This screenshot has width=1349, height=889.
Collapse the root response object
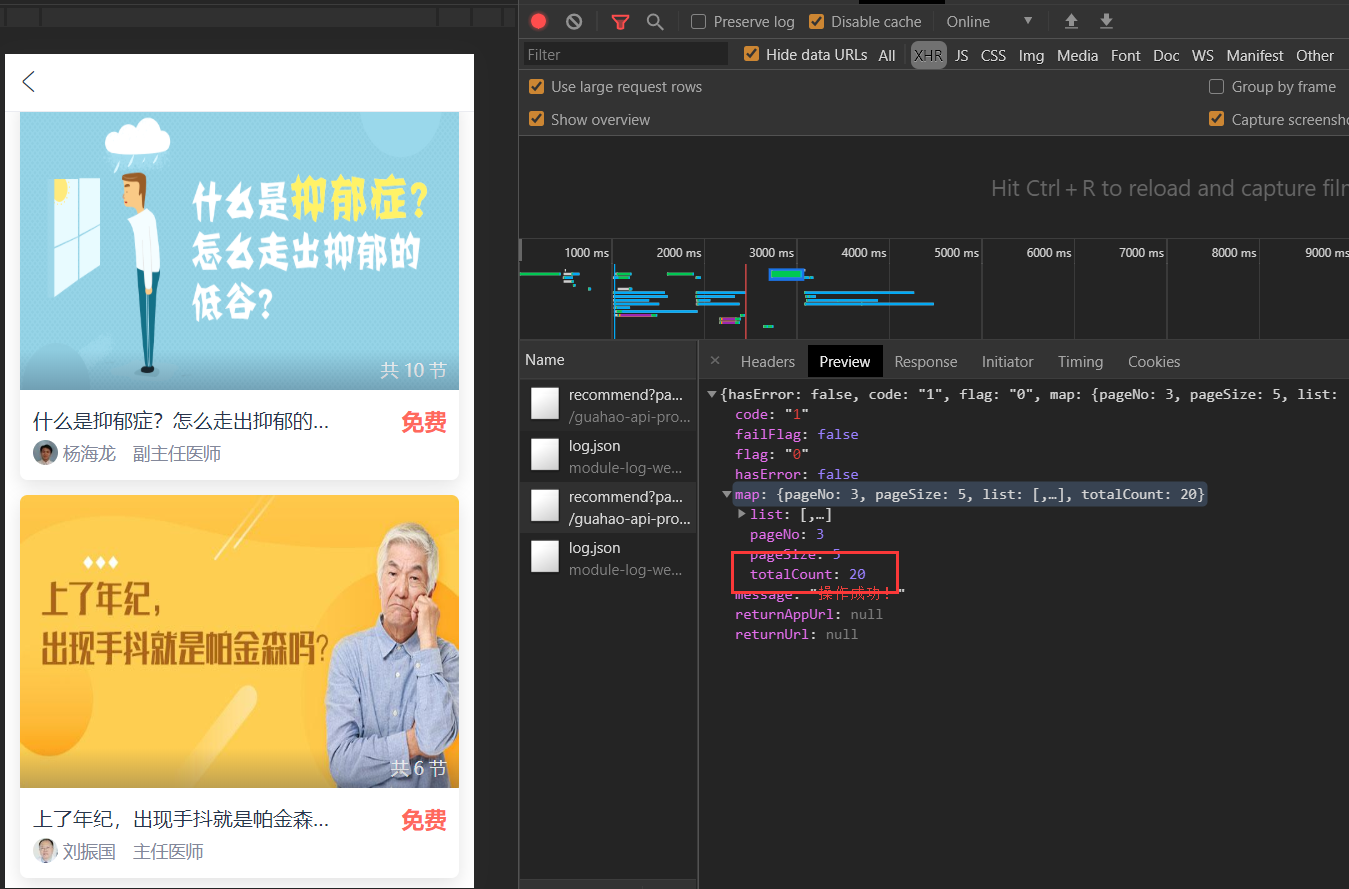712,394
